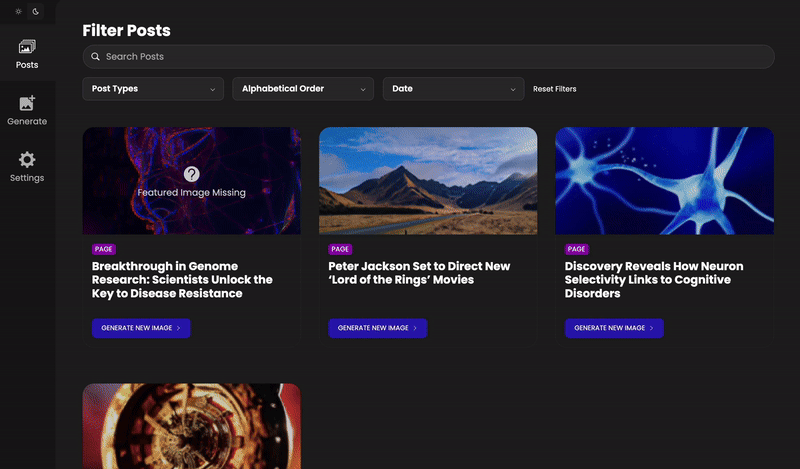Click the Reset Filters link
The width and height of the screenshot is (800, 469).
(555, 89)
